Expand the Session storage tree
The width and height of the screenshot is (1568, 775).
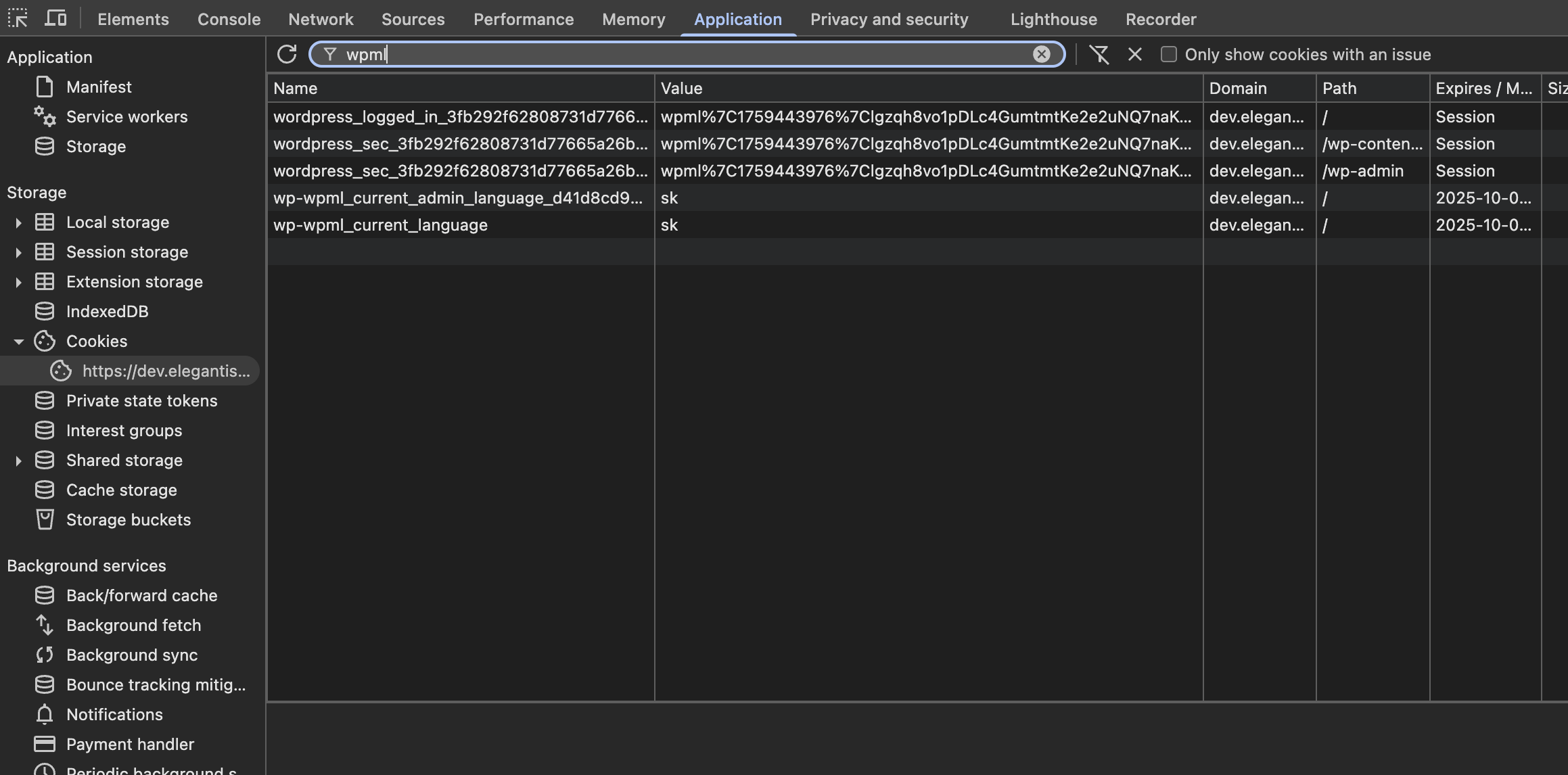tap(18, 252)
